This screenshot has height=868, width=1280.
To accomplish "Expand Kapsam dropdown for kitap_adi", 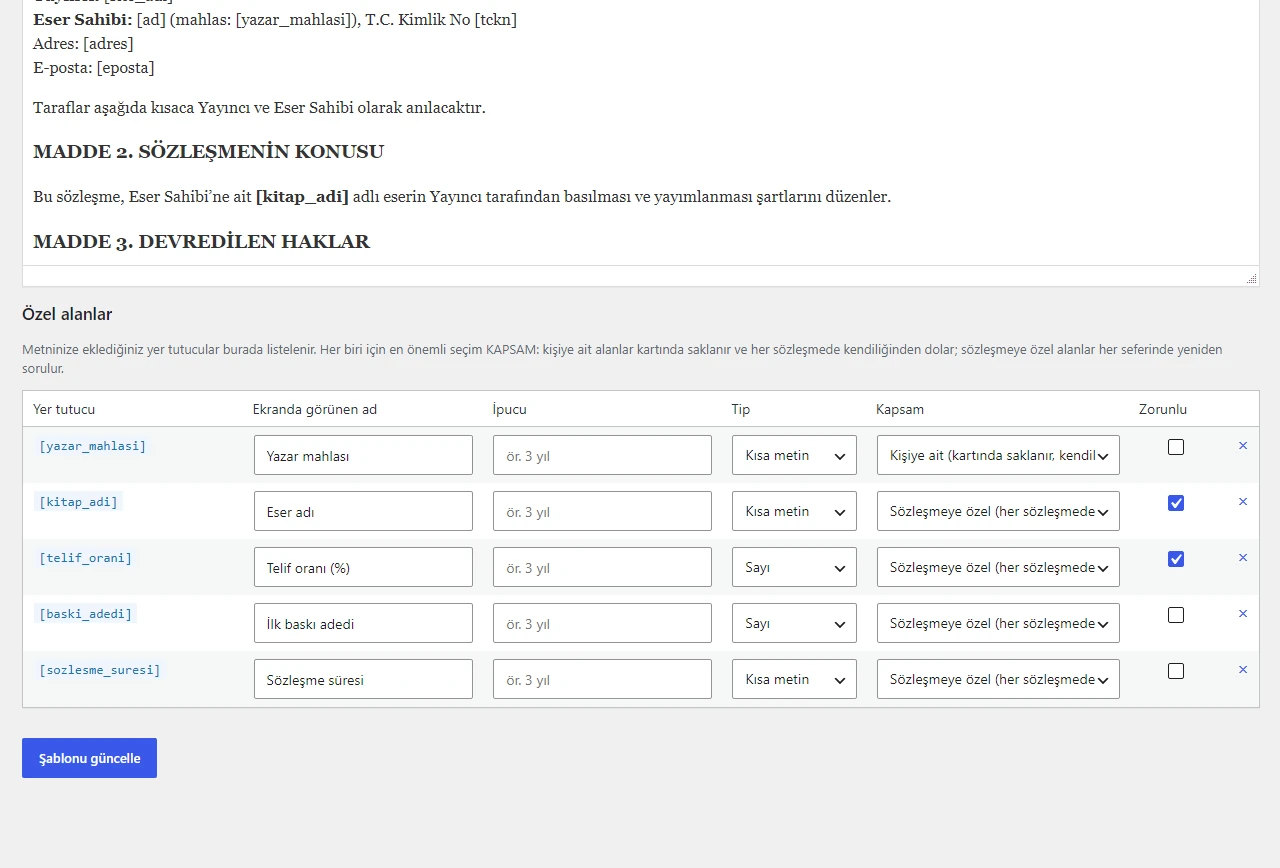I will point(998,511).
